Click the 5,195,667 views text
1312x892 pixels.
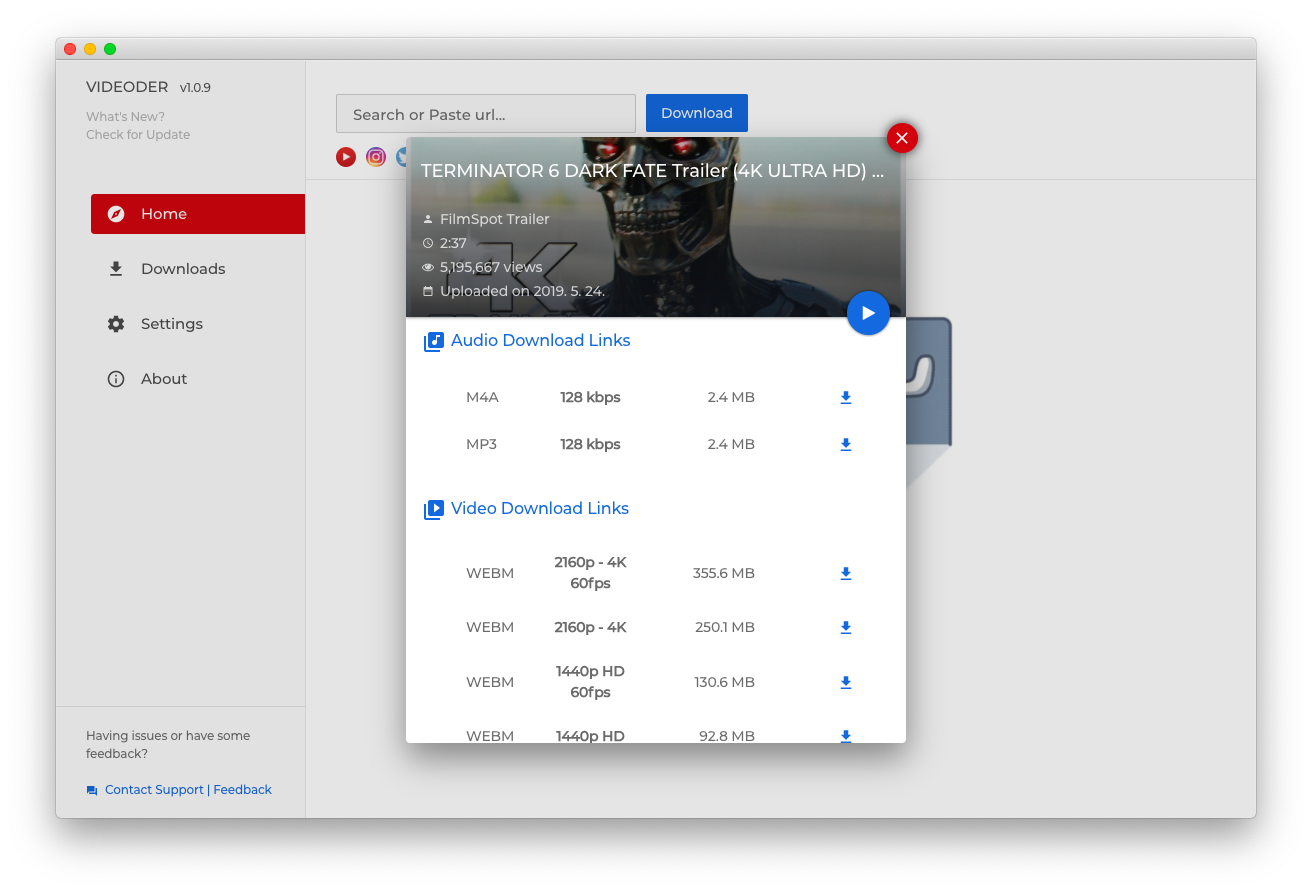tap(491, 267)
